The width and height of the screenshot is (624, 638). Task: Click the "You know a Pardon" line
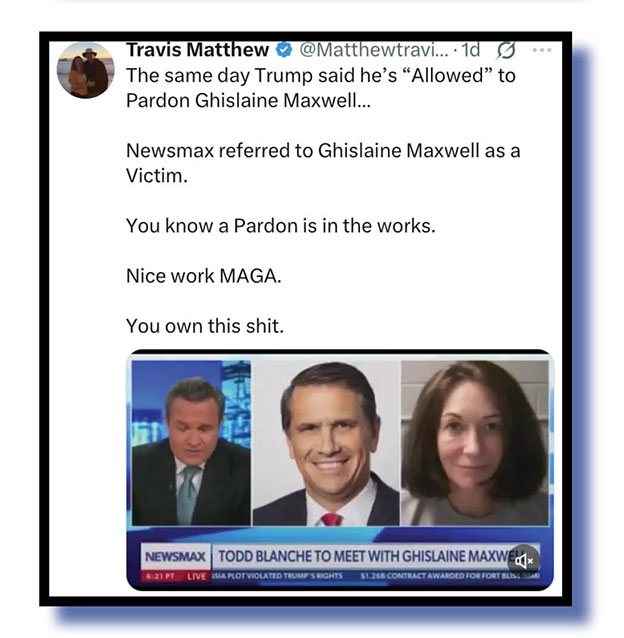pyautogui.click(x=281, y=226)
